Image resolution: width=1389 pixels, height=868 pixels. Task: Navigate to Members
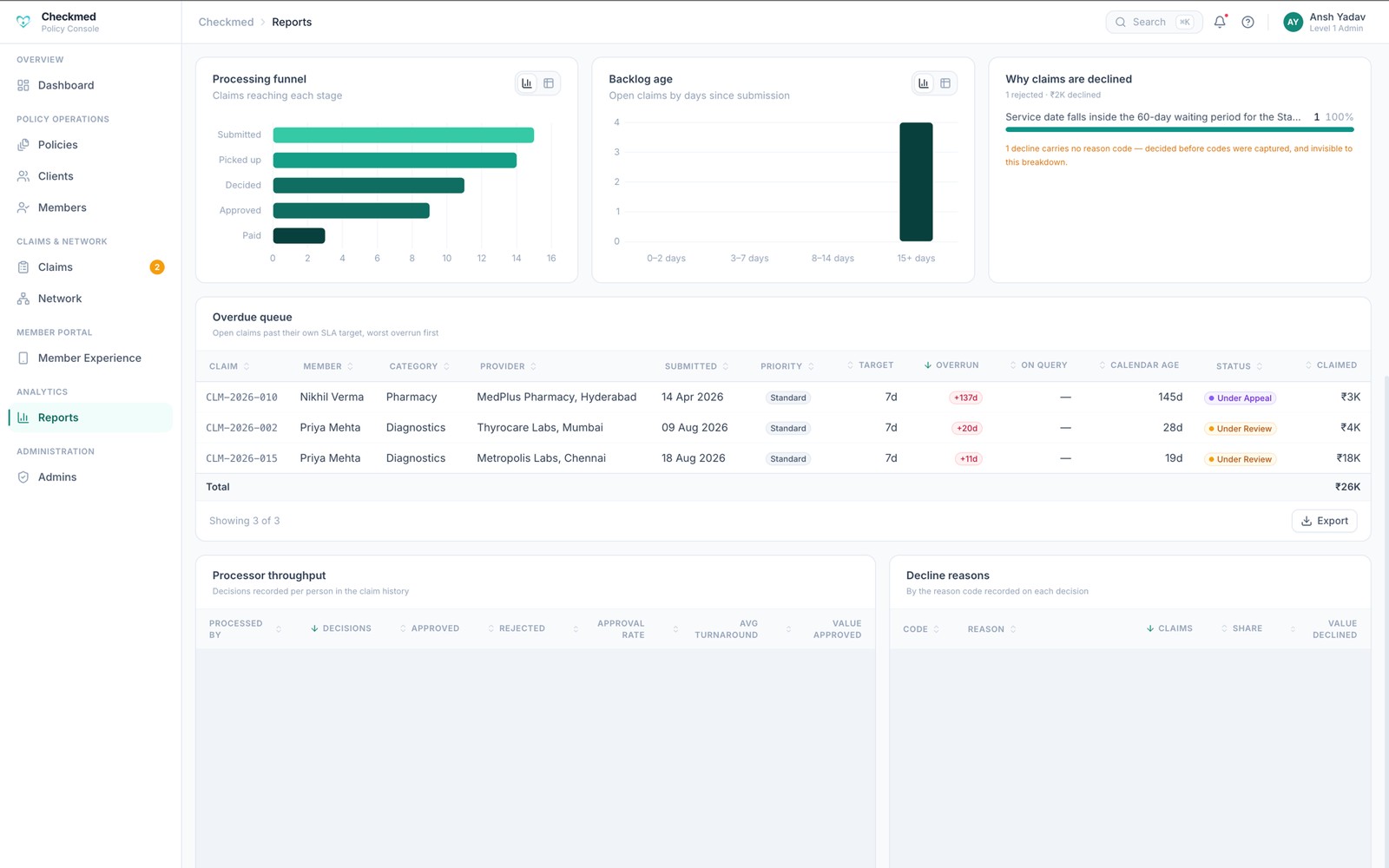[x=90, y=207]
